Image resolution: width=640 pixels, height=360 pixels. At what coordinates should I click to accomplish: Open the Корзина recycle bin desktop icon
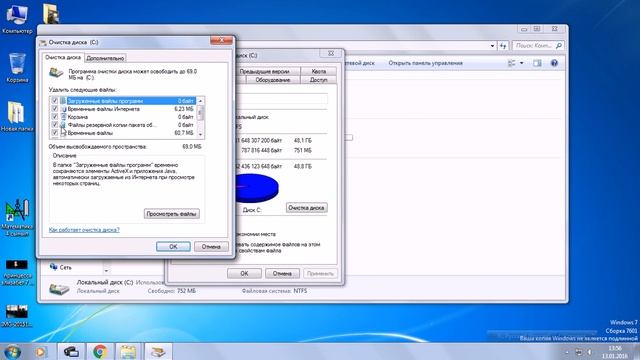[17, 67]
